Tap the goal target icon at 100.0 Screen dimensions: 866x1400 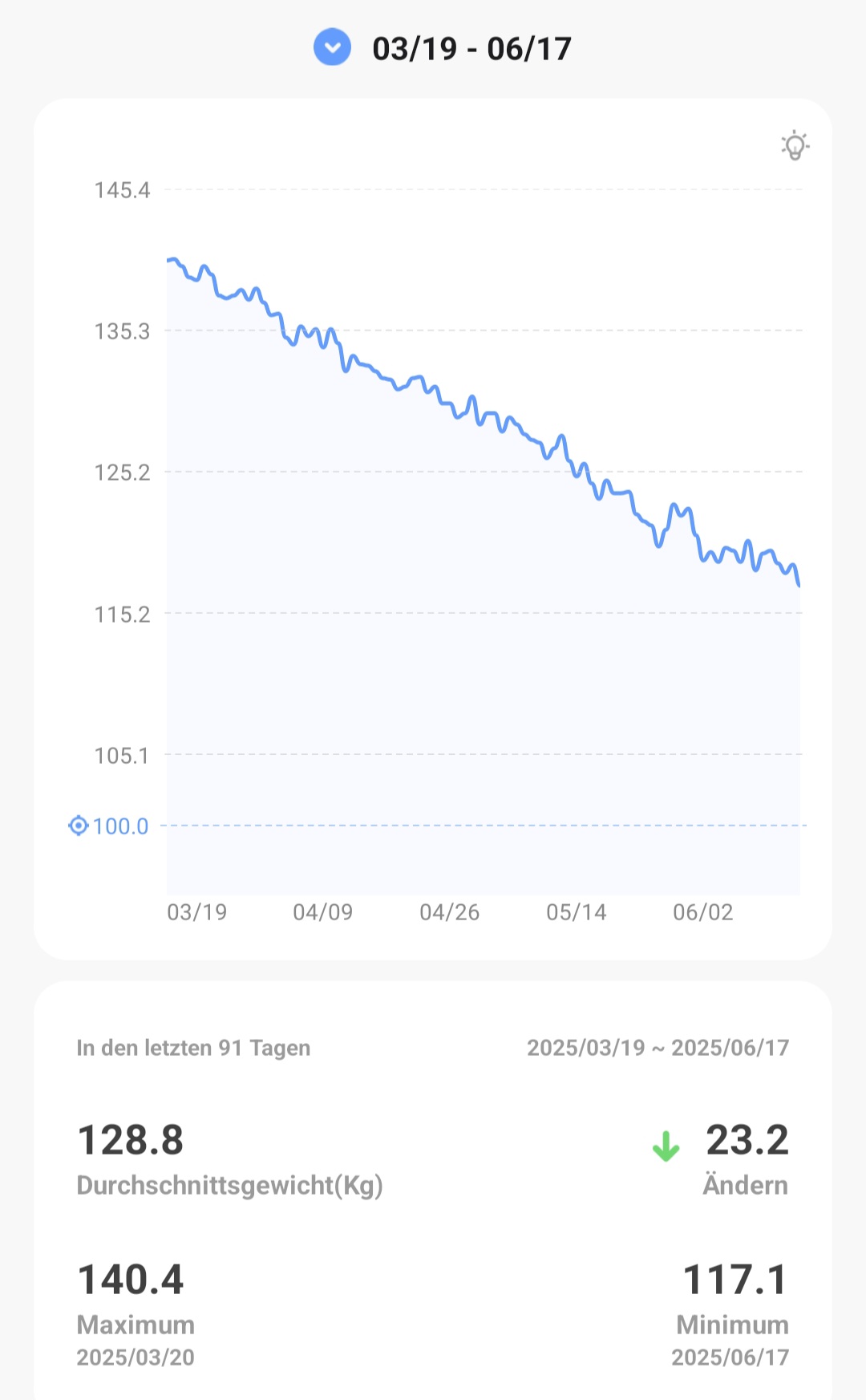tap(78, 826)
